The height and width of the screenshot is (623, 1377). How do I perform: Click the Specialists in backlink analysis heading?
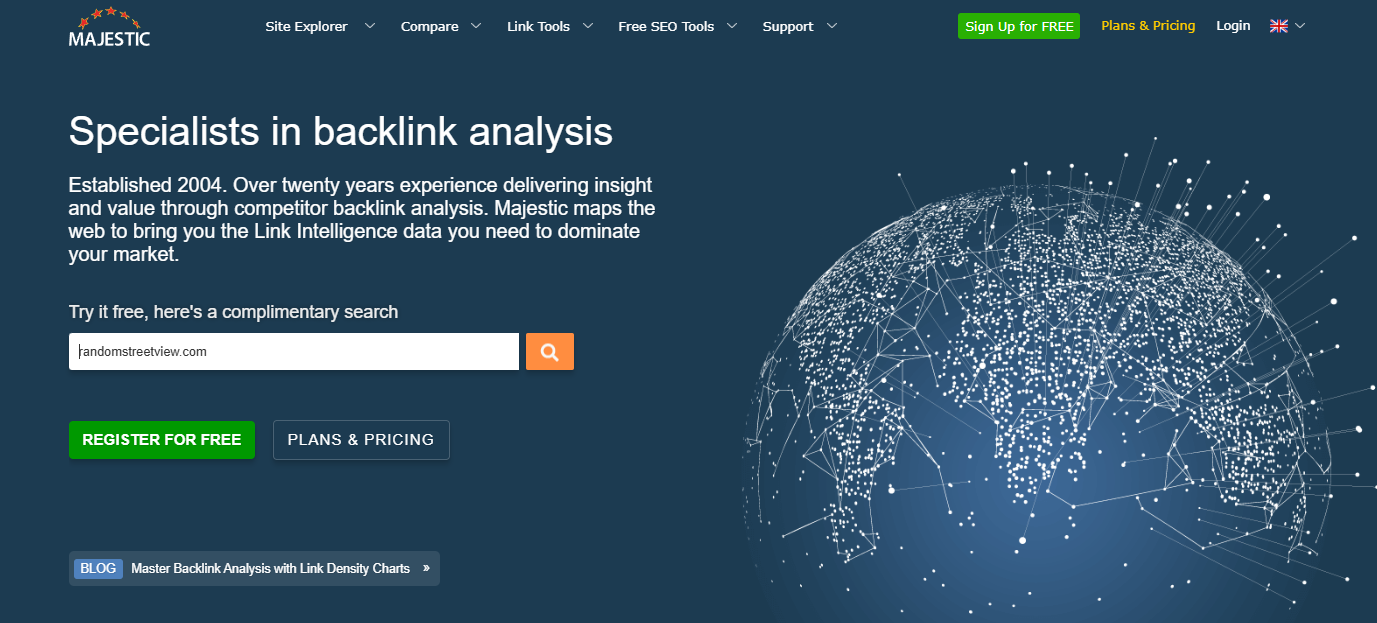click(341, 132)
